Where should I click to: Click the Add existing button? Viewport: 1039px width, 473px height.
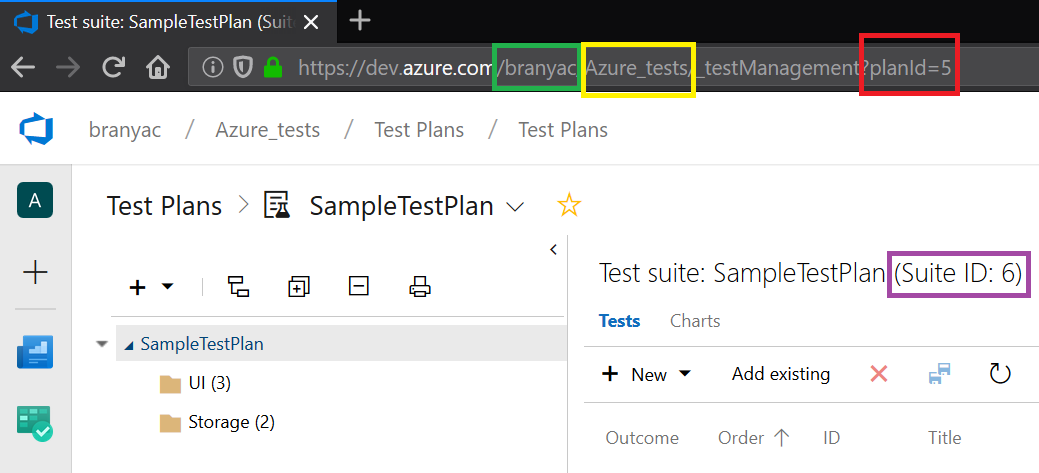click(x=781, y=374)
